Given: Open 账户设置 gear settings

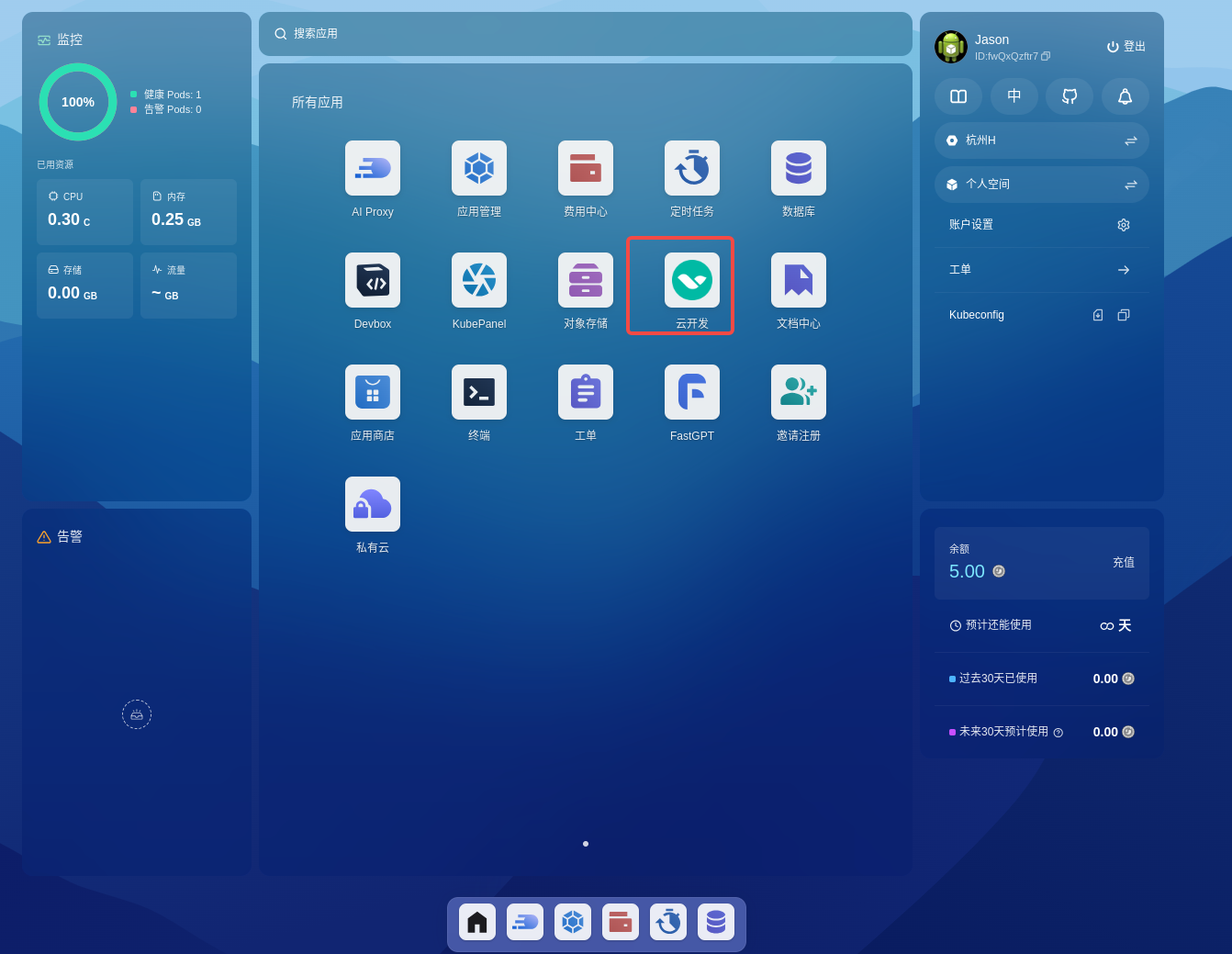Looking at the screenshot, I should click(1123, 225).
